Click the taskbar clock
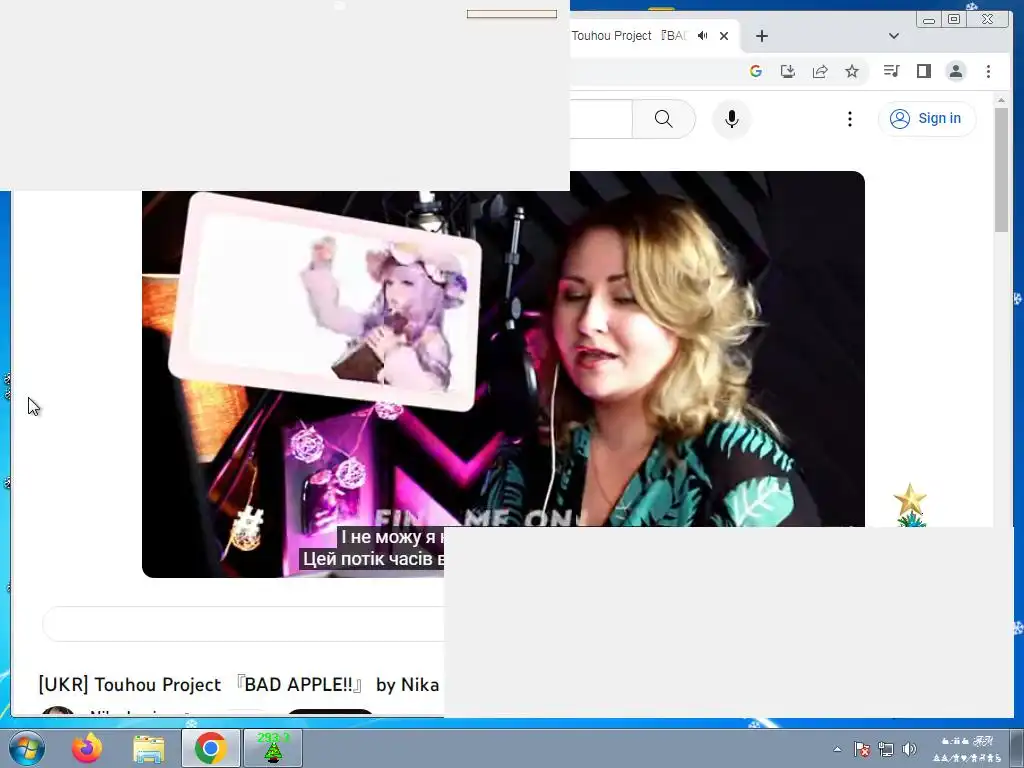The width and height of the screenshot is (1024, 768). 967,749
